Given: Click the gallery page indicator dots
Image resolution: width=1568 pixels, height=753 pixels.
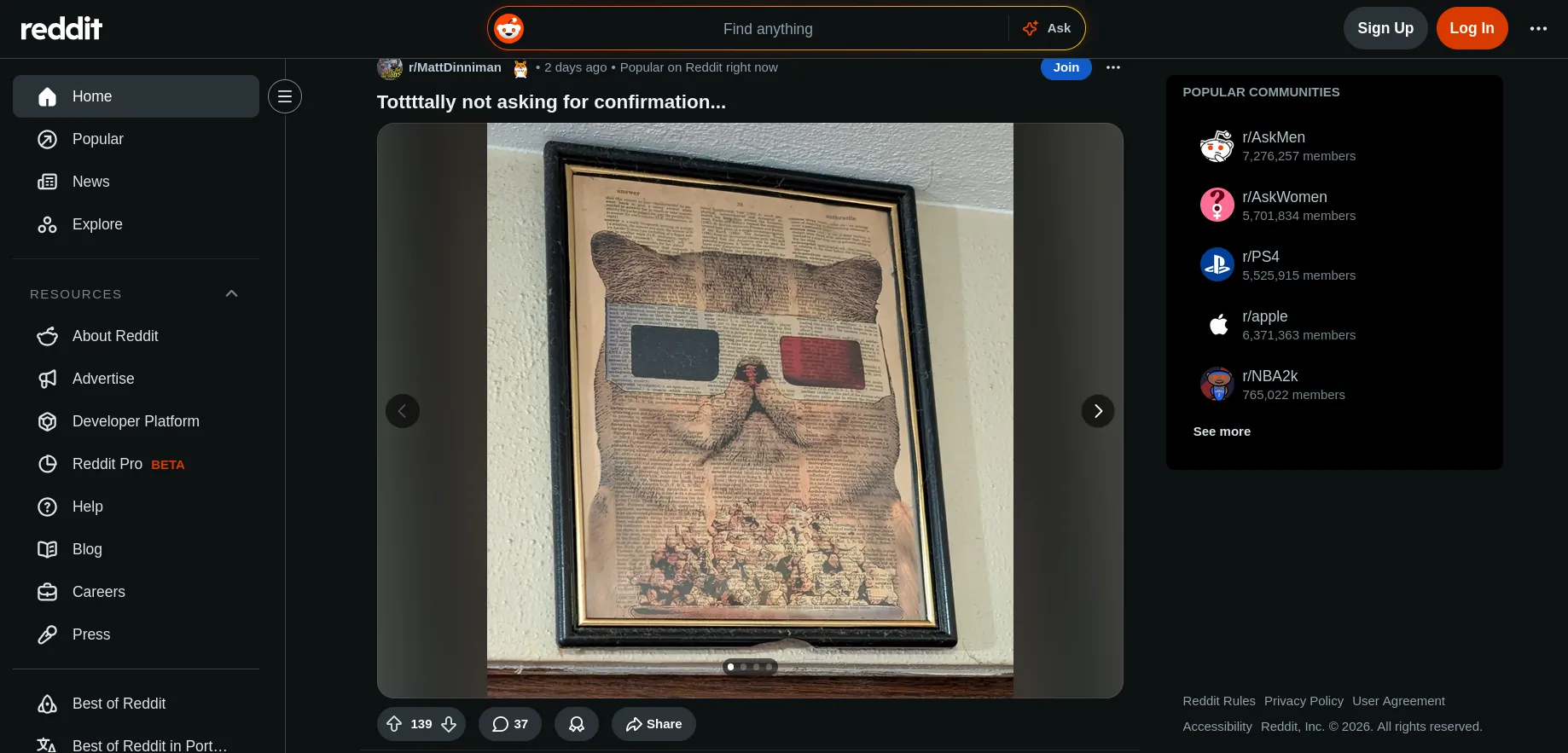Looking at the screenshot, I should coord(750,667).
